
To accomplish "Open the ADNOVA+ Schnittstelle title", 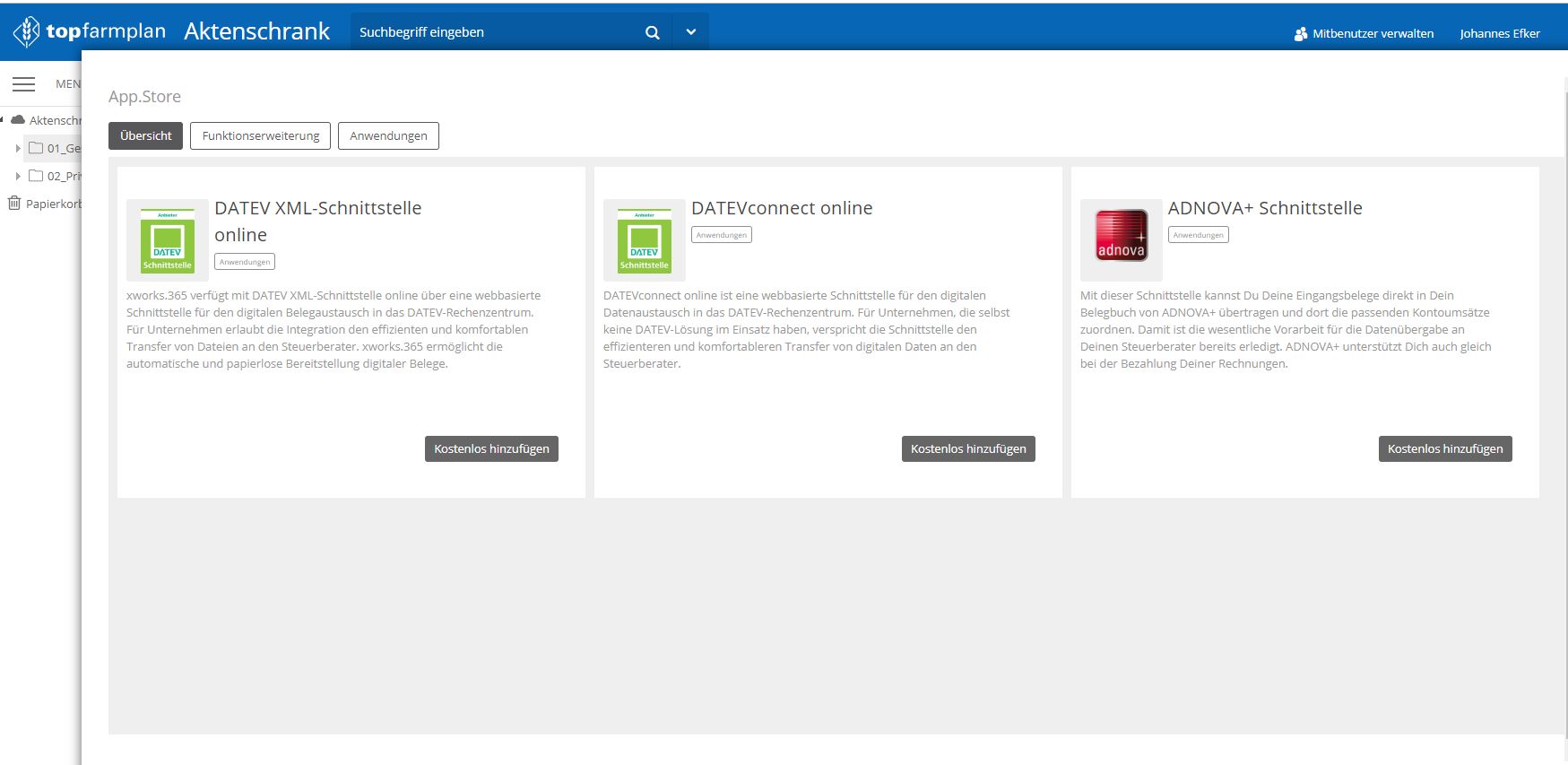I will click(1265, 208).
